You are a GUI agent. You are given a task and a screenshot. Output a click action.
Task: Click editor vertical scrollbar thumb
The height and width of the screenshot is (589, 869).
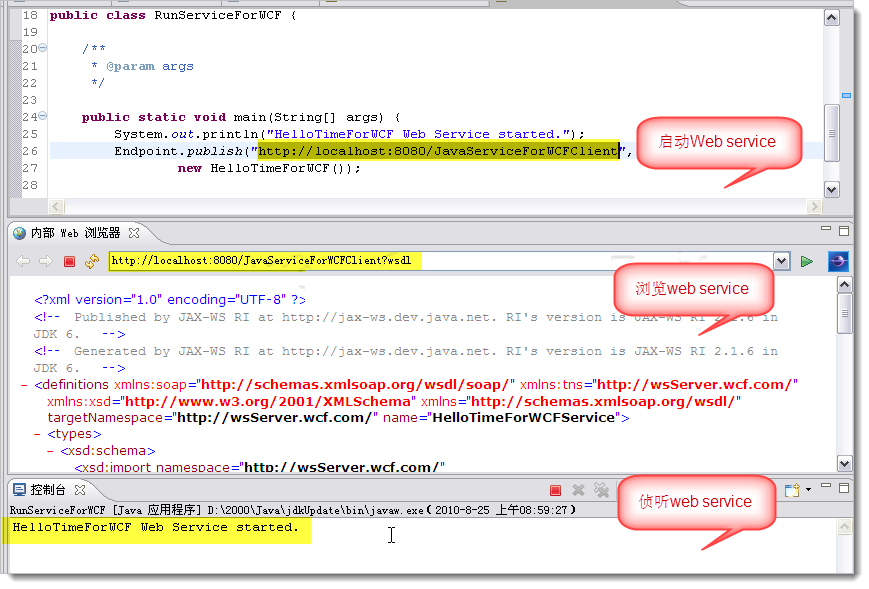tap(831, 133)
